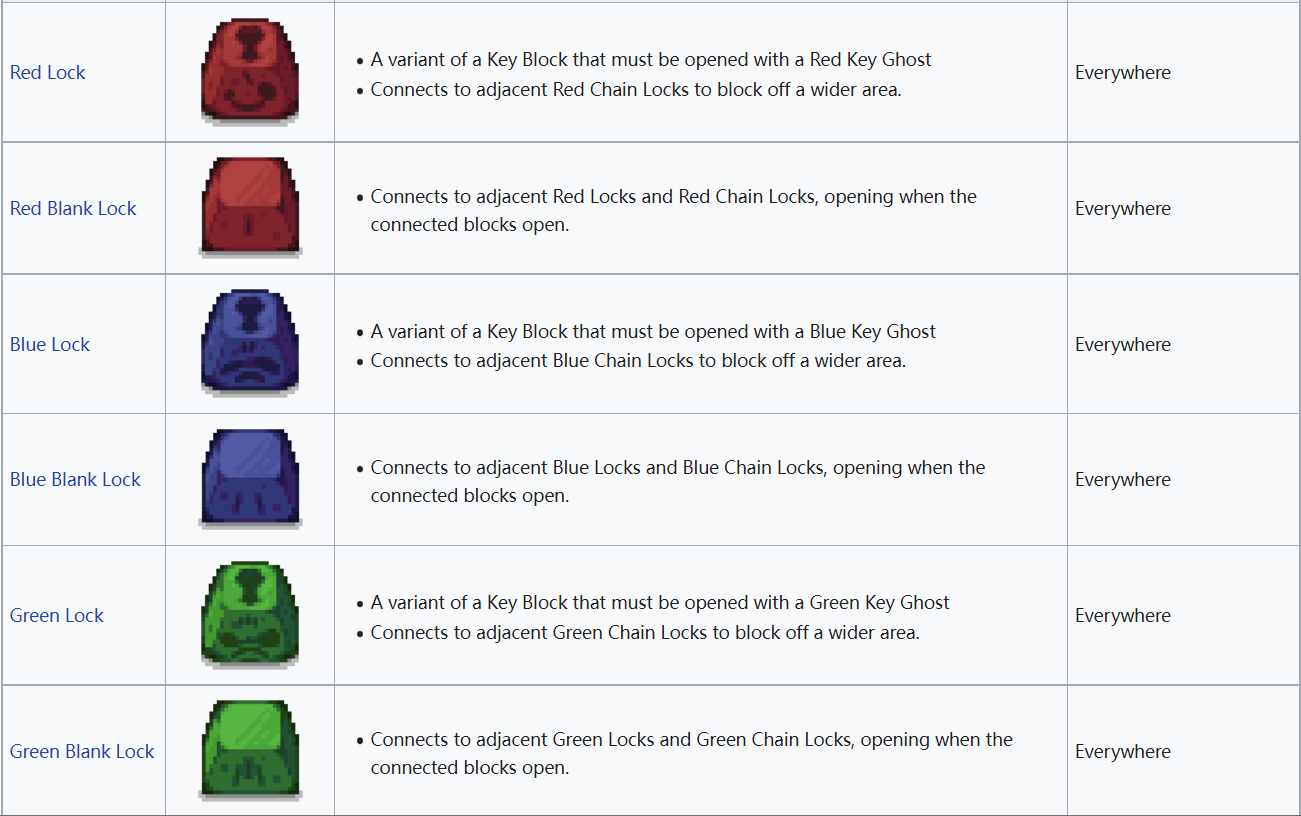Click 'Everywhere' in the Red Lock row
1301x816 pixels.
coord(1123,72)
